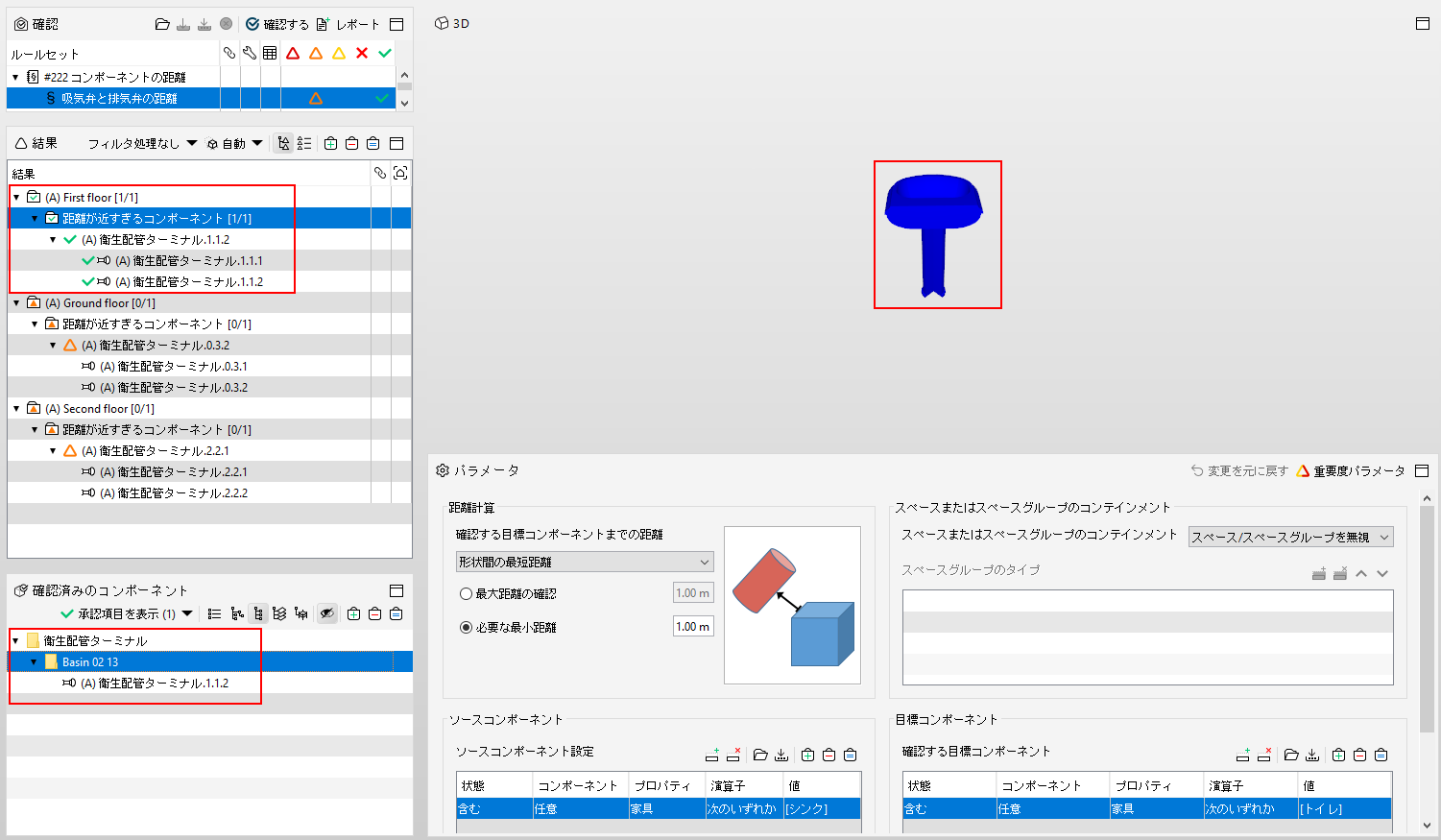This screenshot has width=1441, height=840.
Task: Maximize the 確認済みのコンポーネント panel
Action: point(396,590)
